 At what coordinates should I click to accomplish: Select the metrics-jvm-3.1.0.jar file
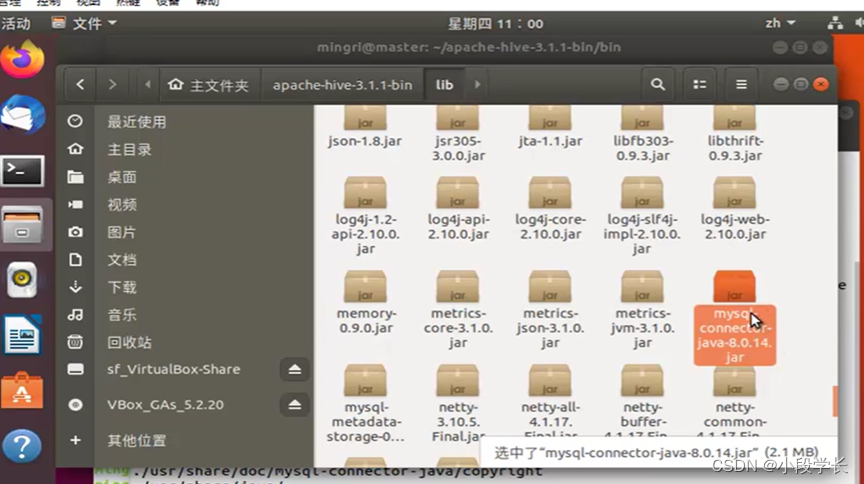pos(642,310)
